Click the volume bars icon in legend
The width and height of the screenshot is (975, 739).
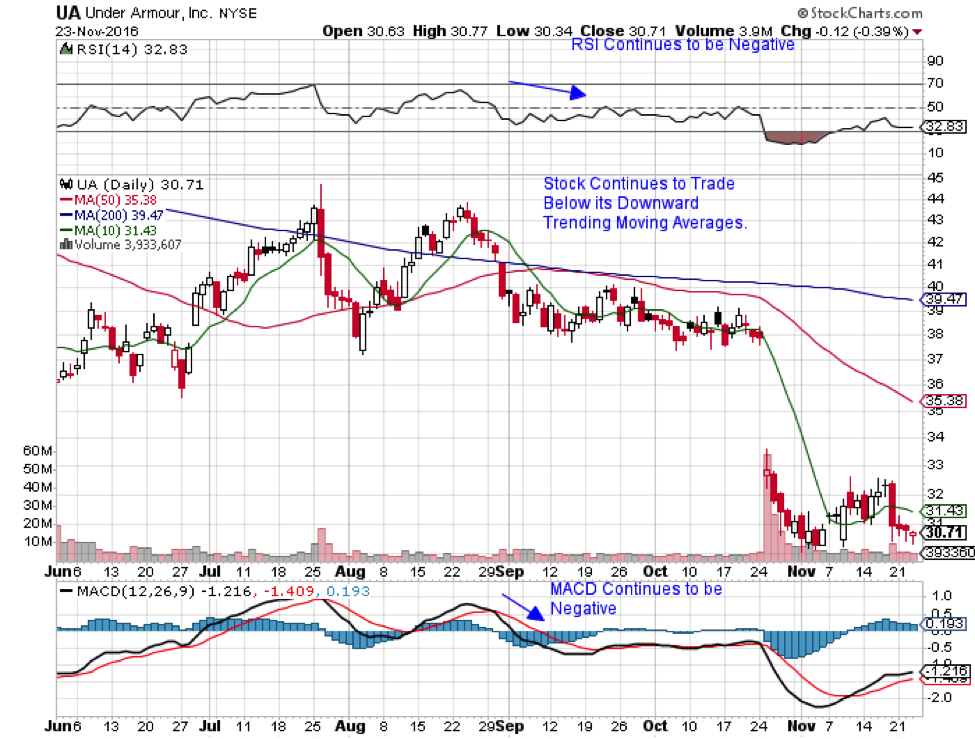pos(66,242)
